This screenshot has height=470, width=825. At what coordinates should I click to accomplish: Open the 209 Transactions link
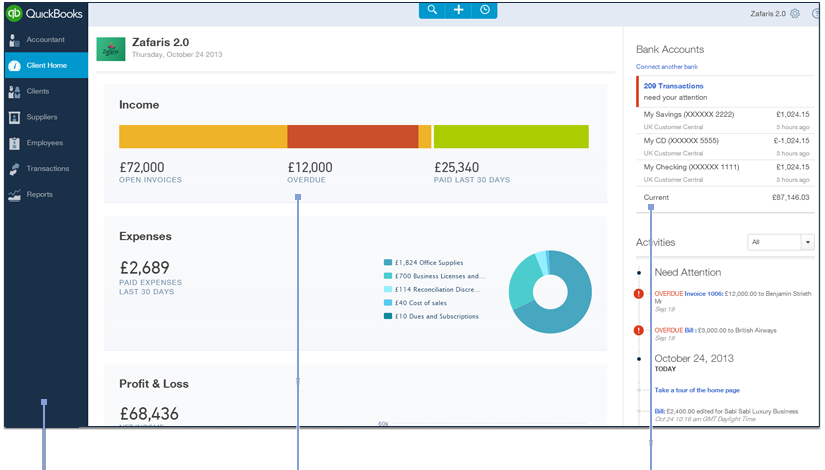point(673,86)
